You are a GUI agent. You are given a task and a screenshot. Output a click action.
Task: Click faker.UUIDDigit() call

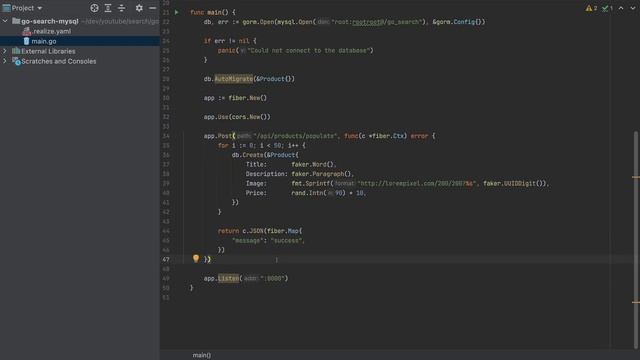(x=515, y=184)
